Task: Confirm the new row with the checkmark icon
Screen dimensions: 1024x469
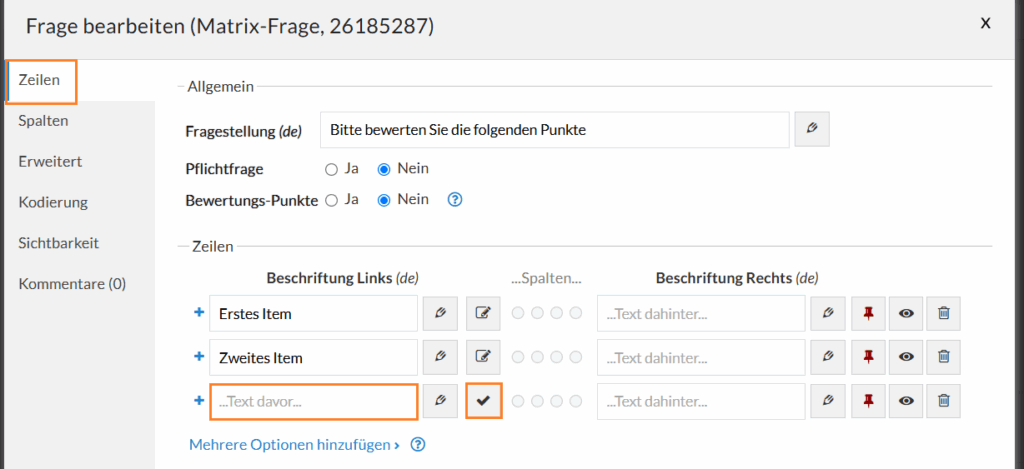Action: pyautogui.click(x=484, y=401)
